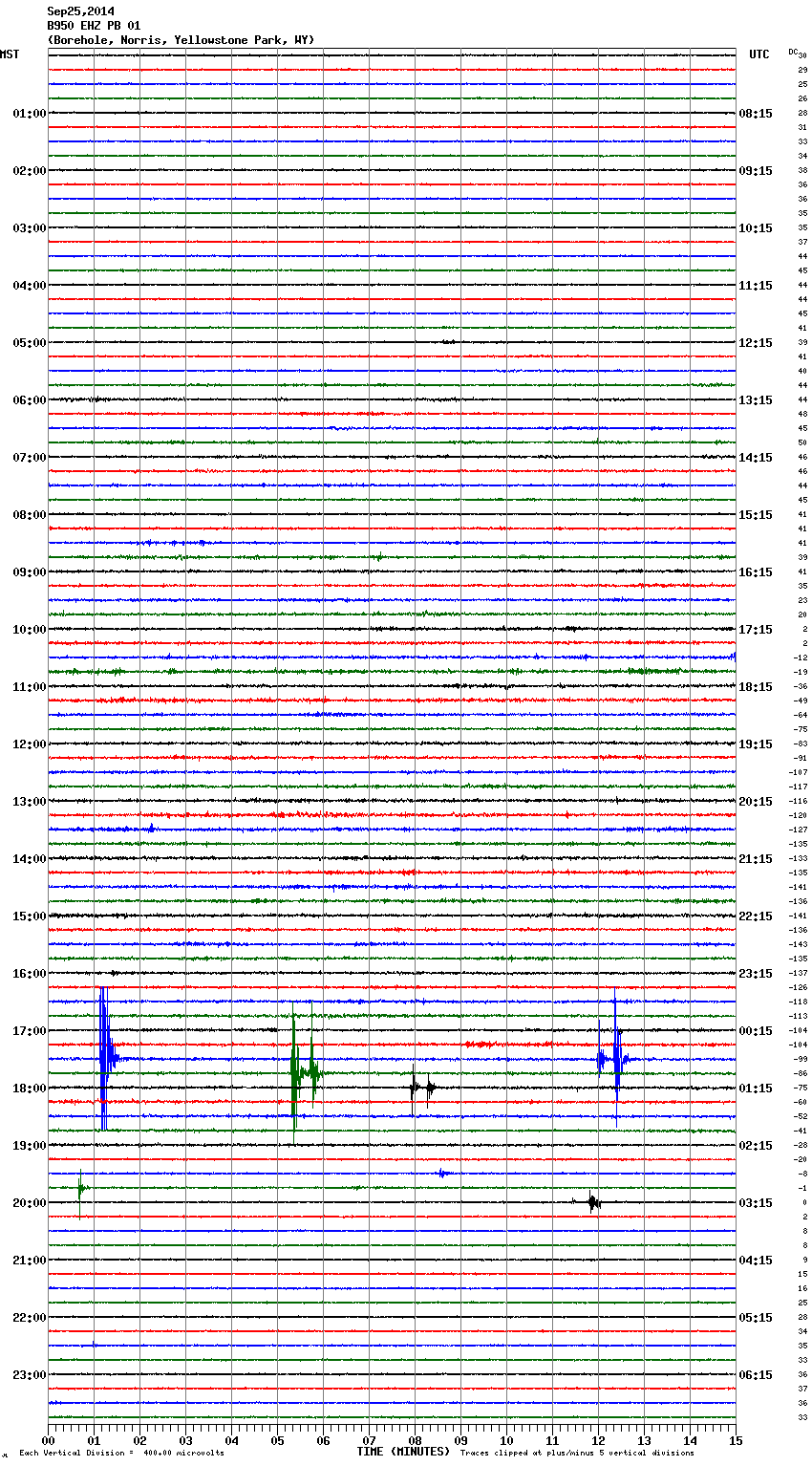812x1466 pixels.
Task: Select the B950 EHZ PB 01 station title
Action: point(94,26)
